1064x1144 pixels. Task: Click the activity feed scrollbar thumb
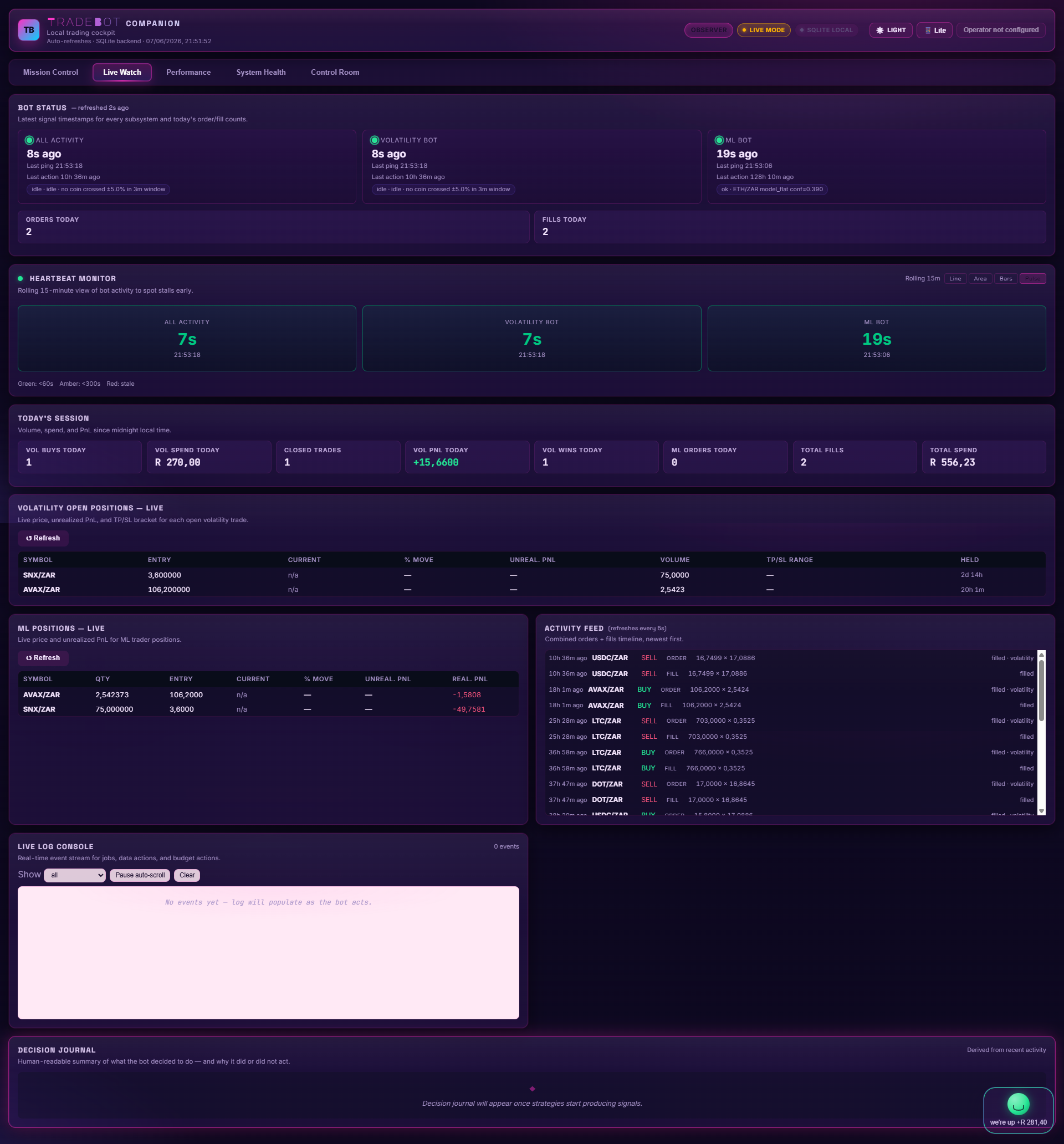pyautogui.click(x=1041, y=690)
